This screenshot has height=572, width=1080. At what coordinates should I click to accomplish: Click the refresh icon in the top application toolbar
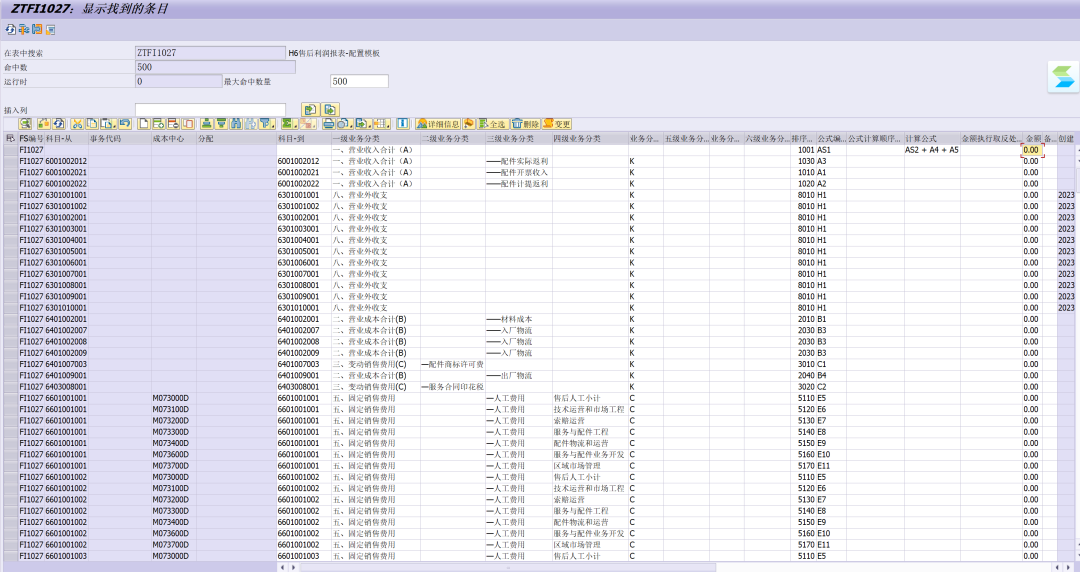click(10, 30)
